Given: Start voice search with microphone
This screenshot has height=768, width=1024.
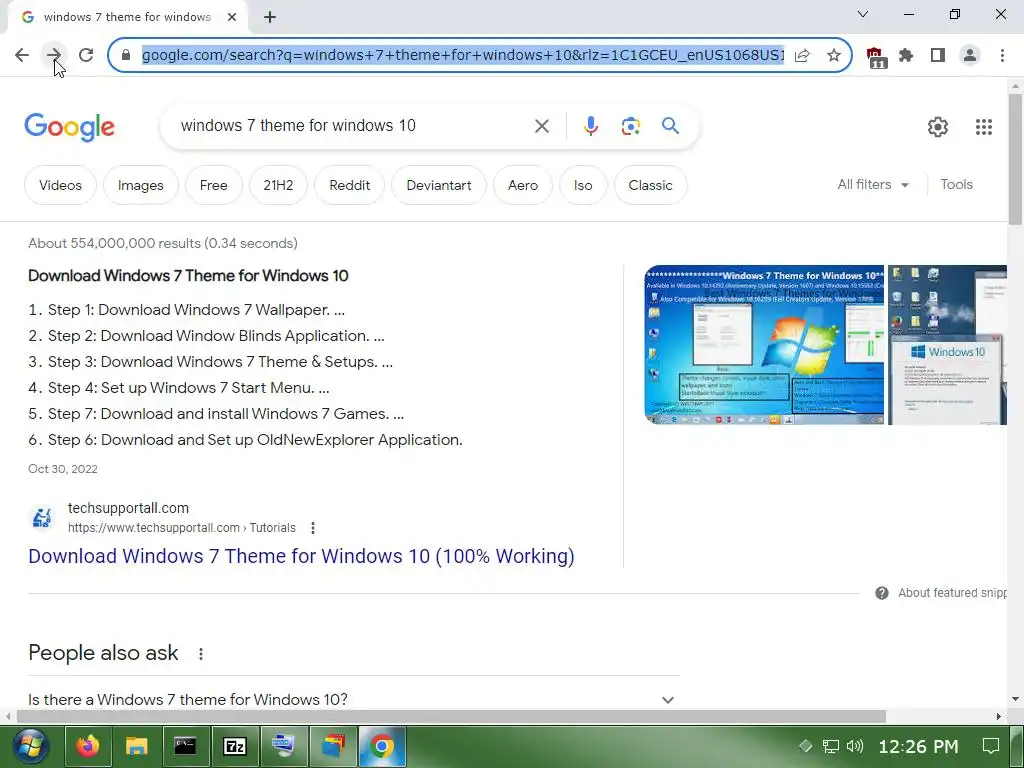Looking at the screenshot, I should pos(590,125).
